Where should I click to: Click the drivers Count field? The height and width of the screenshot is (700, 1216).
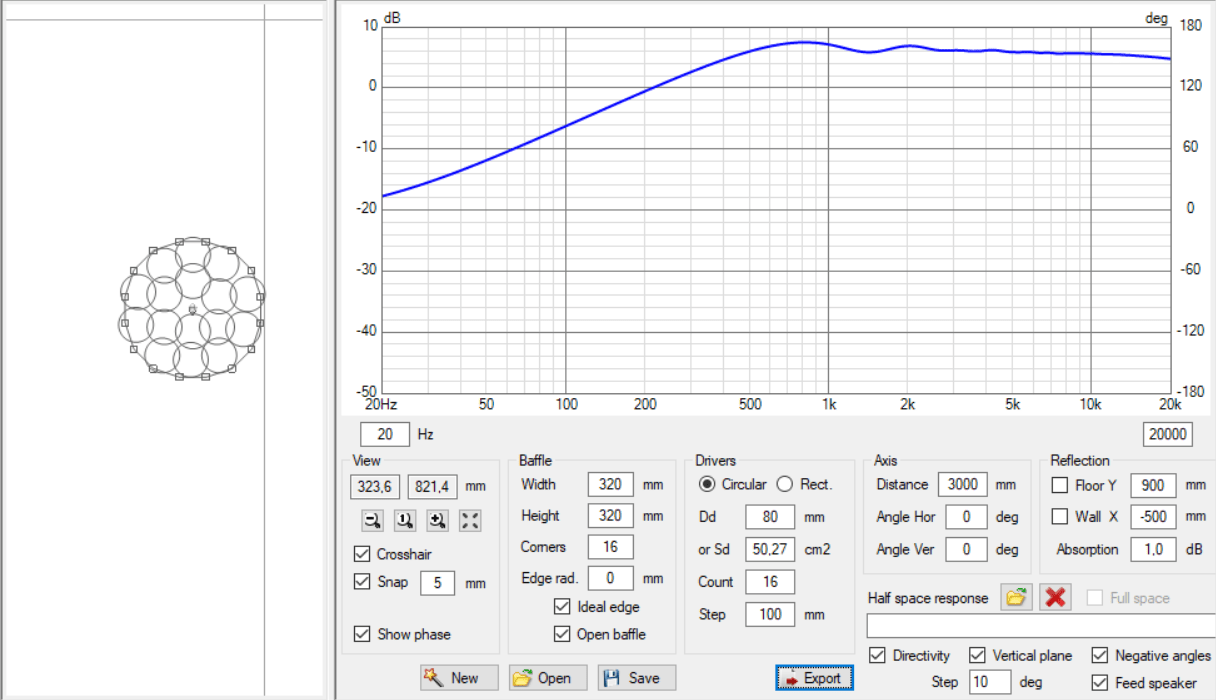point(770,582)
